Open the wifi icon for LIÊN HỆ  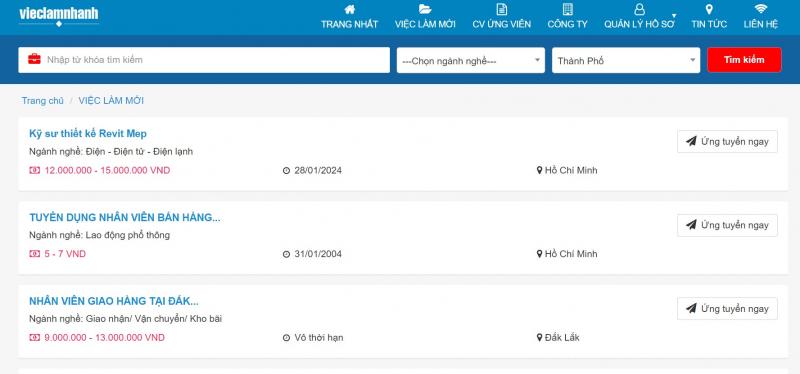(x=761, y=9)
